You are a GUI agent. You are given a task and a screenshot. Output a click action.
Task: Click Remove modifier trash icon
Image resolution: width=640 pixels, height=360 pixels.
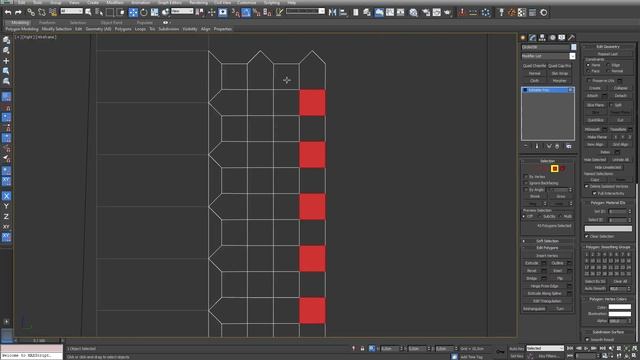tap(557, 146)
